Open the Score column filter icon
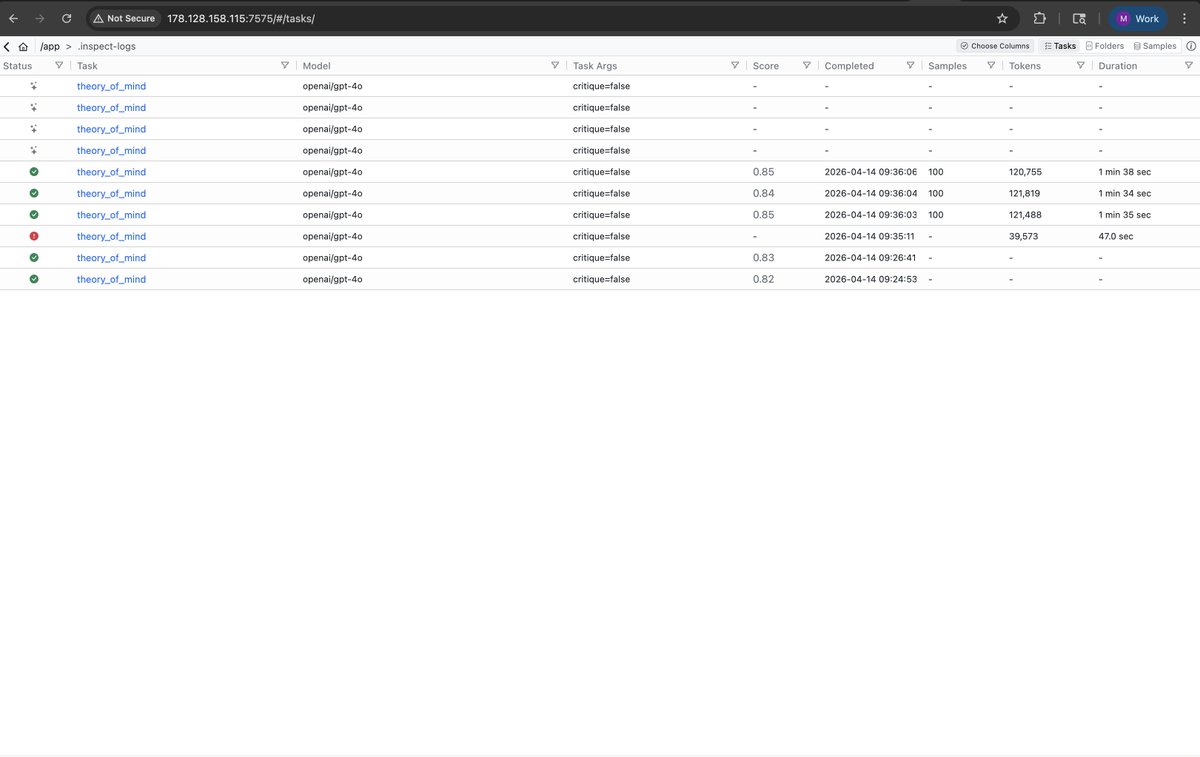Screen dimensions: 1200x757 807,66
